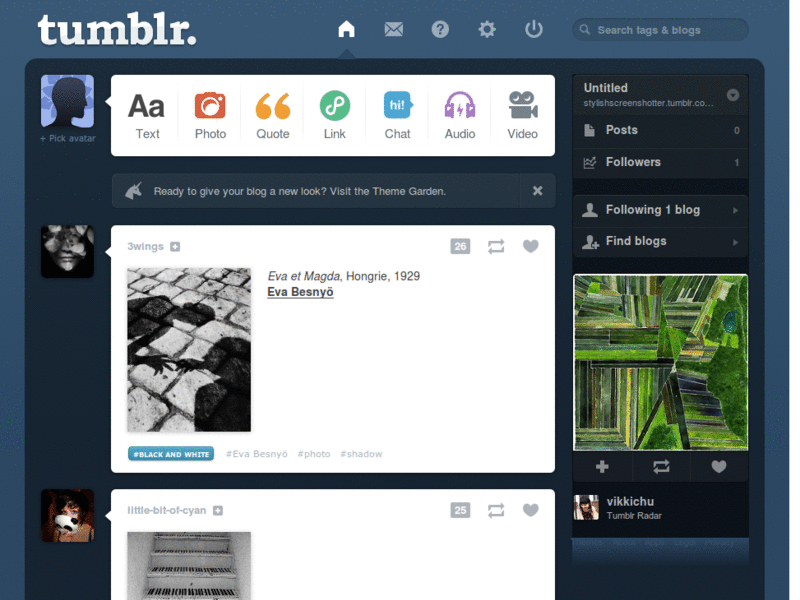Open the help question mark icon
800x600 pixels.
coord(440,29)
